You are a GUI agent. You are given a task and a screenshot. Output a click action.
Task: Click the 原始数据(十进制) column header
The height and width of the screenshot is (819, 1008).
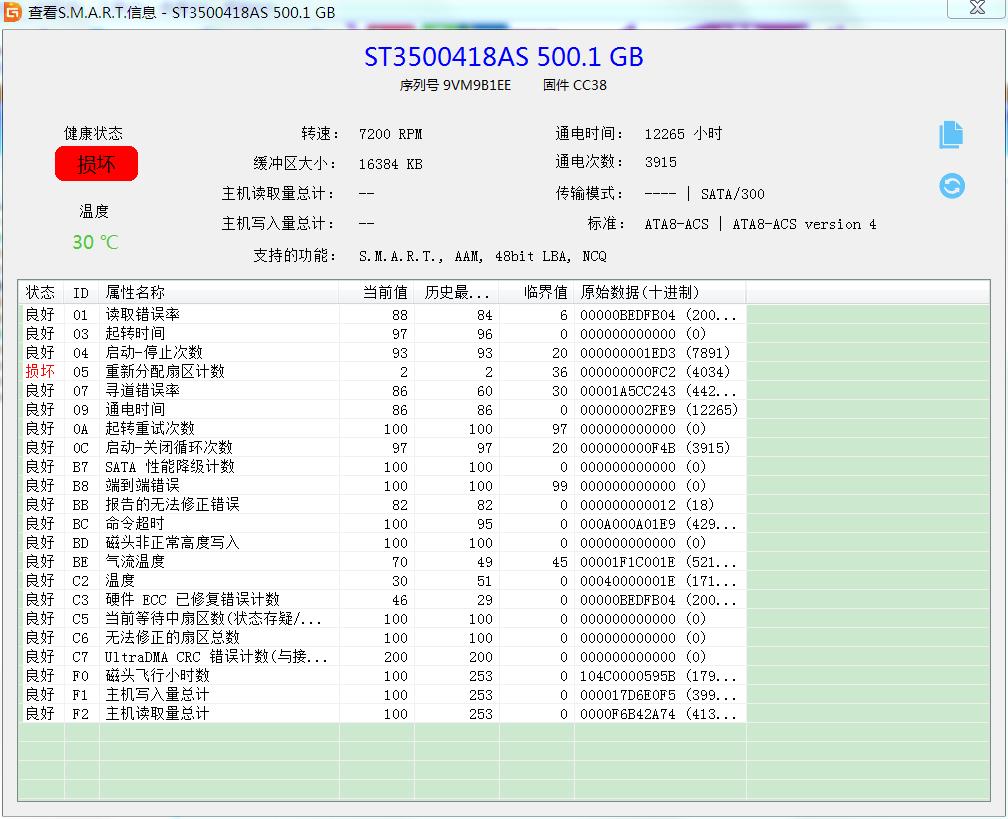660,292
